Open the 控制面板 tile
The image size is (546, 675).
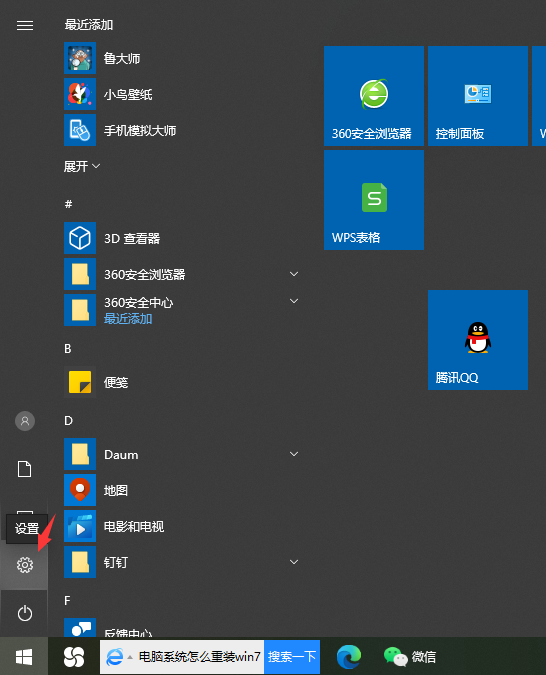click(478, 96)
